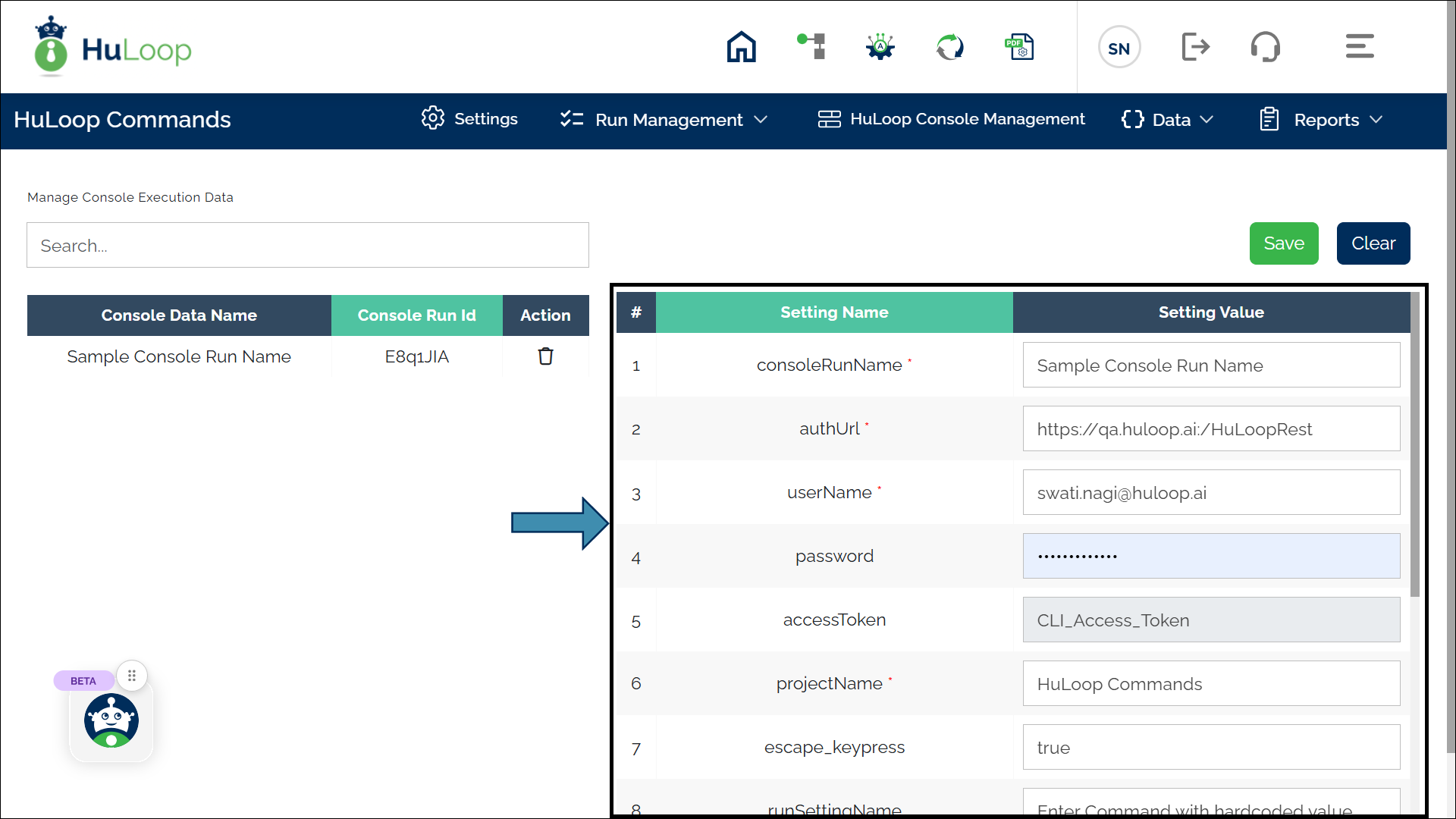This screenshot has height=819, width=1456.
Task: Open the hamburger menu icon
Action: 1359,46
